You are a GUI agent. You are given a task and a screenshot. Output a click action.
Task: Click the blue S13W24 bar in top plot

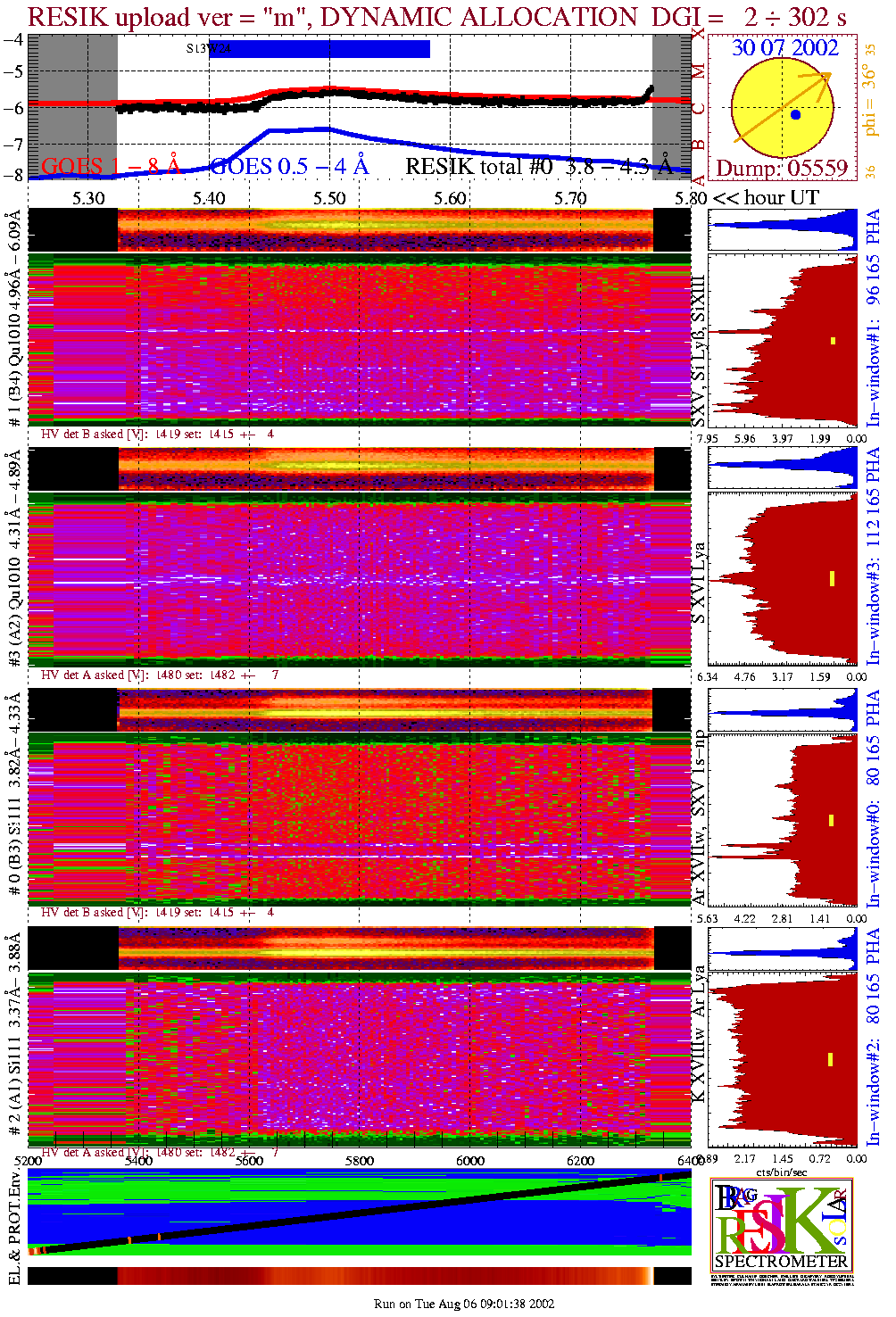319,49
